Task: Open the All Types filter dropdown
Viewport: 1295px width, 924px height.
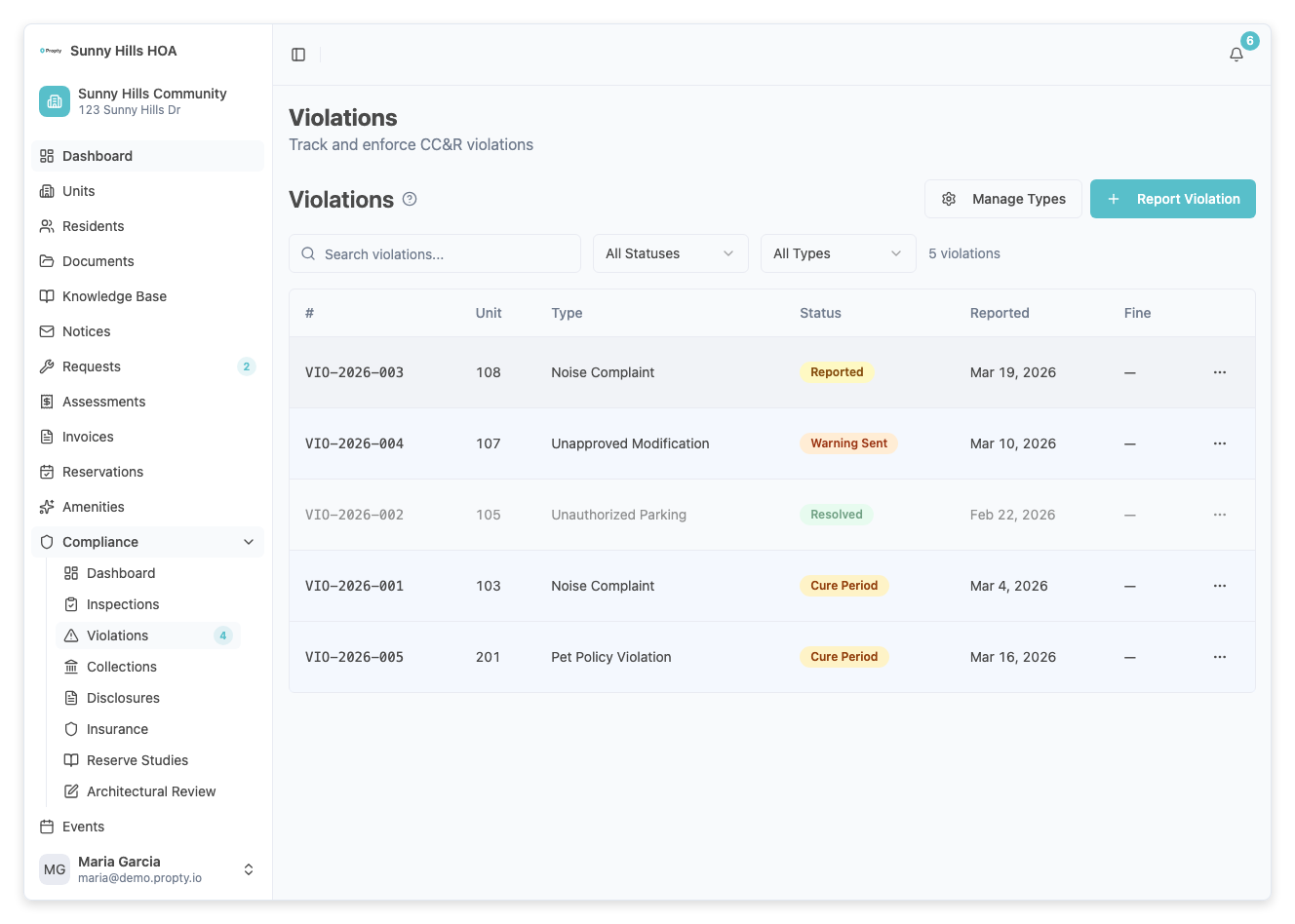Action: 837,253
